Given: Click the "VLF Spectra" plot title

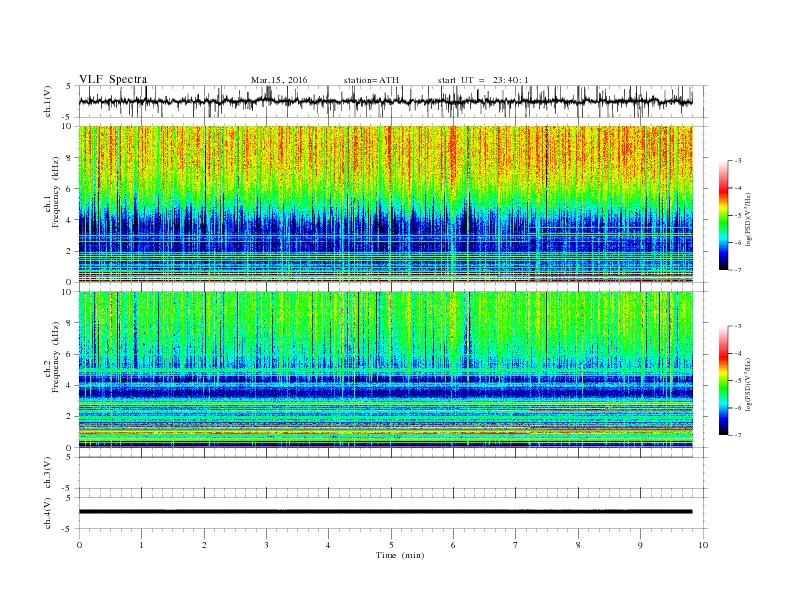Looking at the screenshot, I should click(x=113, y=79).
